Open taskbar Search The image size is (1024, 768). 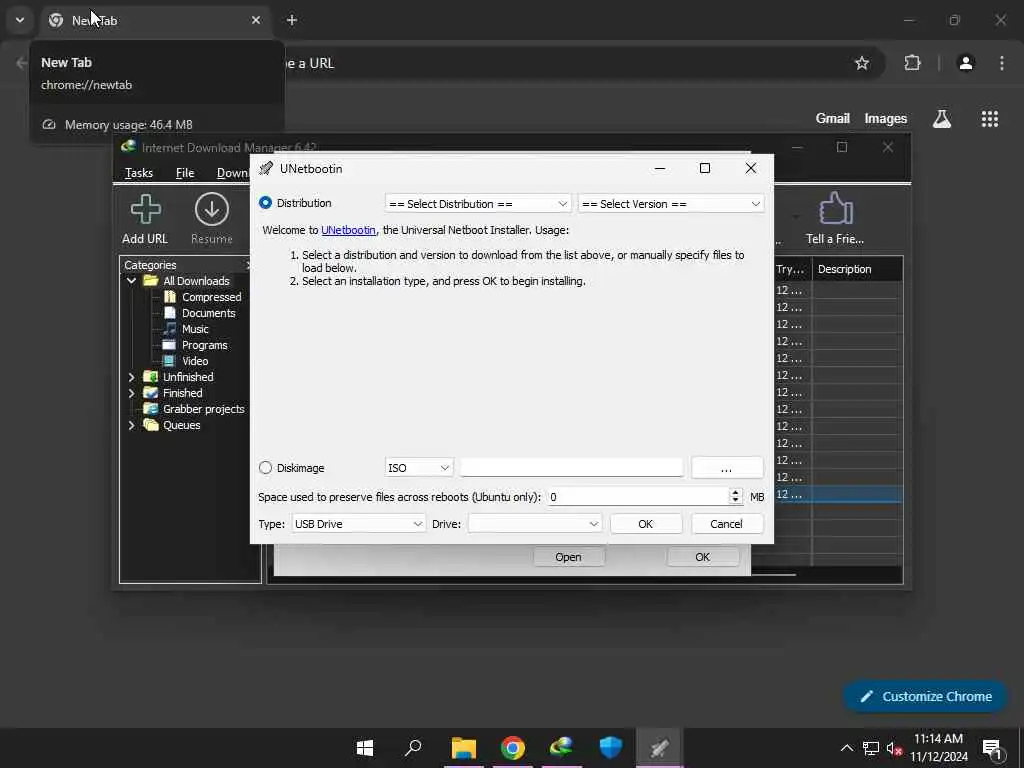pos(413,748)
